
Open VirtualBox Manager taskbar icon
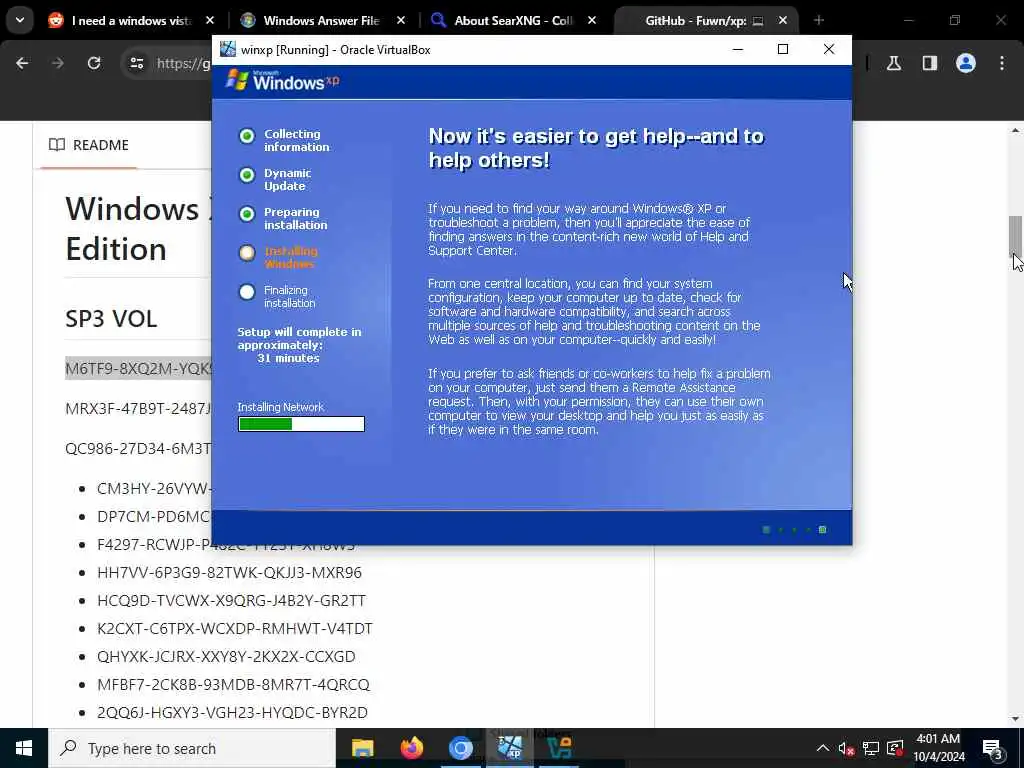point(558,748)
